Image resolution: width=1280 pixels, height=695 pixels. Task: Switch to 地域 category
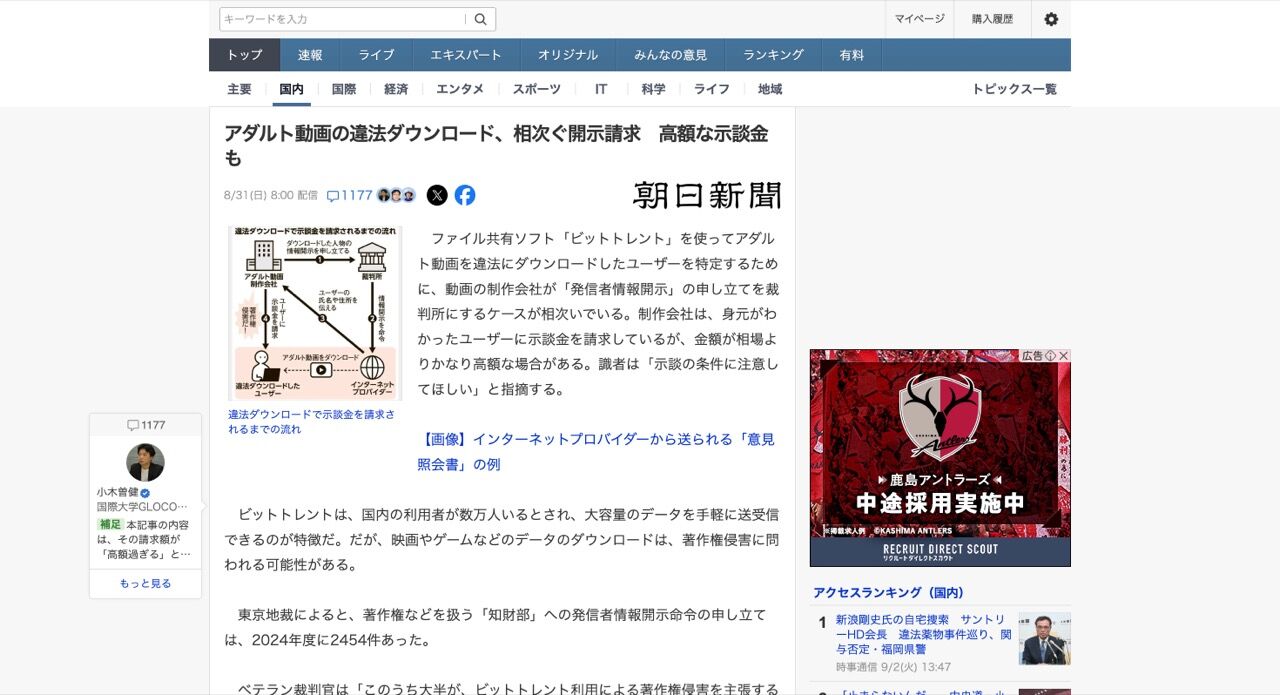pos(770,89)
